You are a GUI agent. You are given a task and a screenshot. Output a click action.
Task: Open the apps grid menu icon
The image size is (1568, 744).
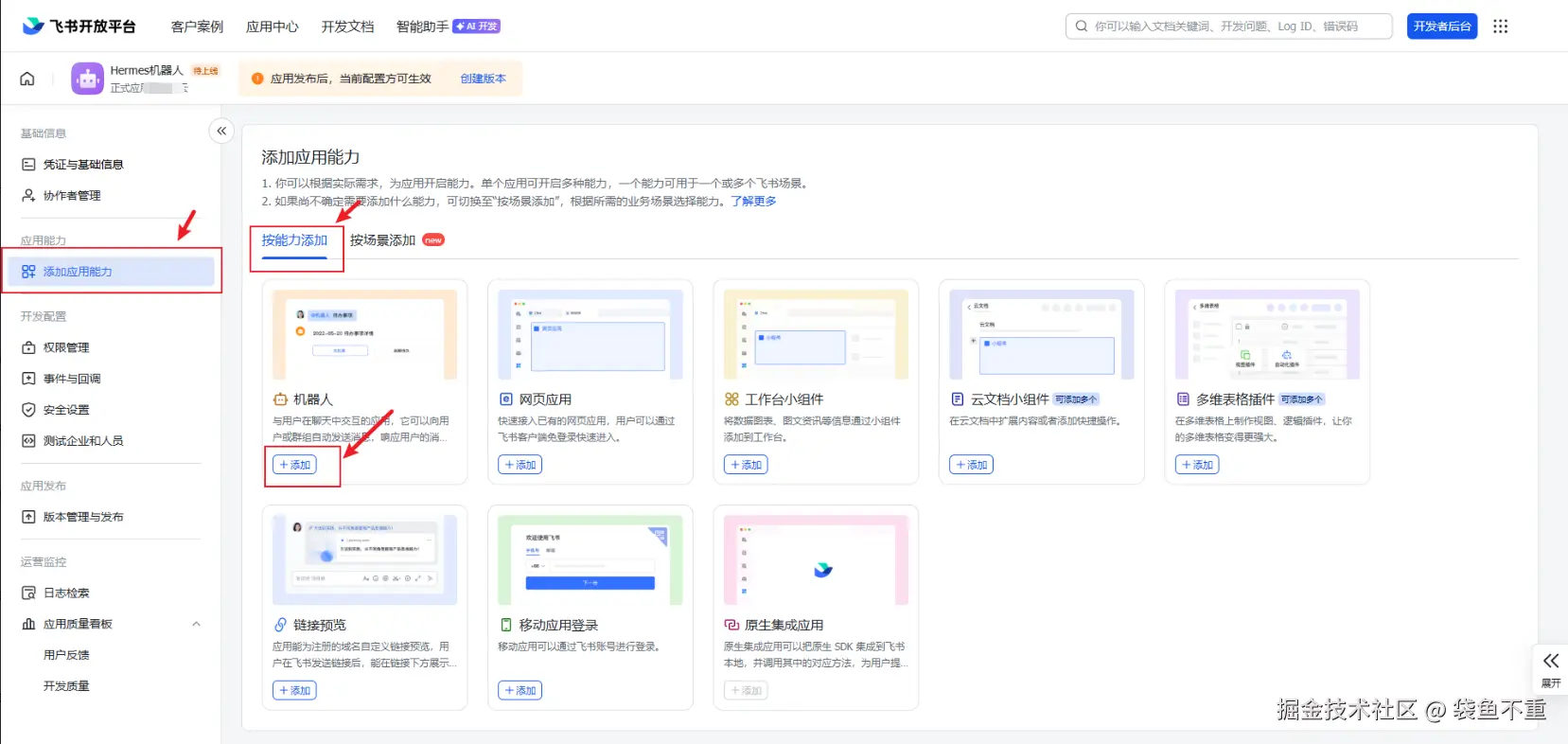(x=1500, y=27)
